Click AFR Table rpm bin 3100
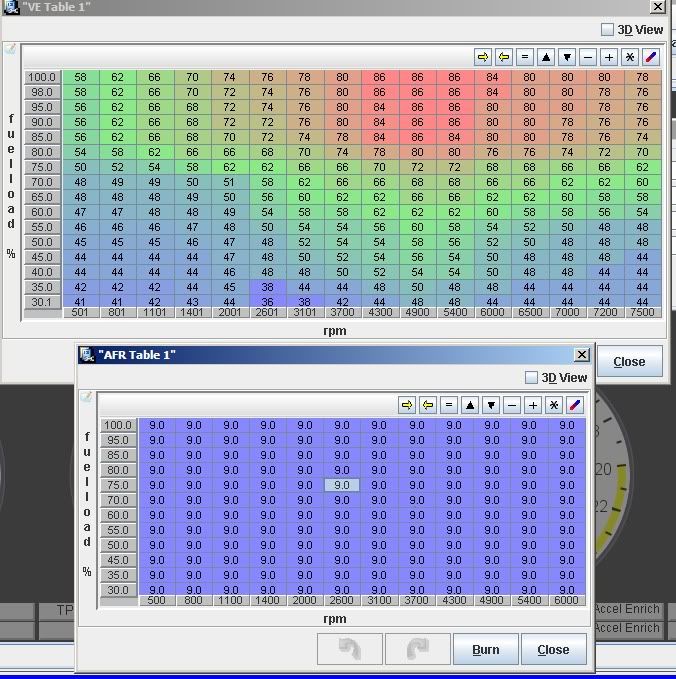Screen dimensions: 676x679 379,600
